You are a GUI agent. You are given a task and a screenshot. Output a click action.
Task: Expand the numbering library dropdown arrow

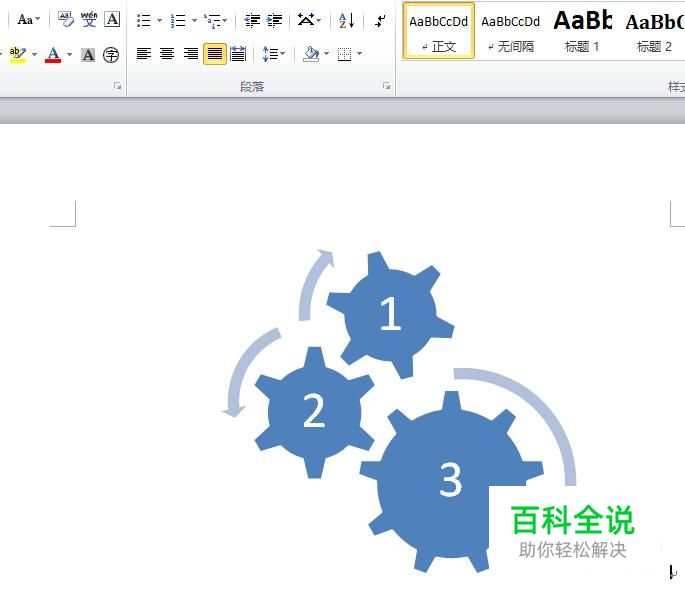(194, 20)
